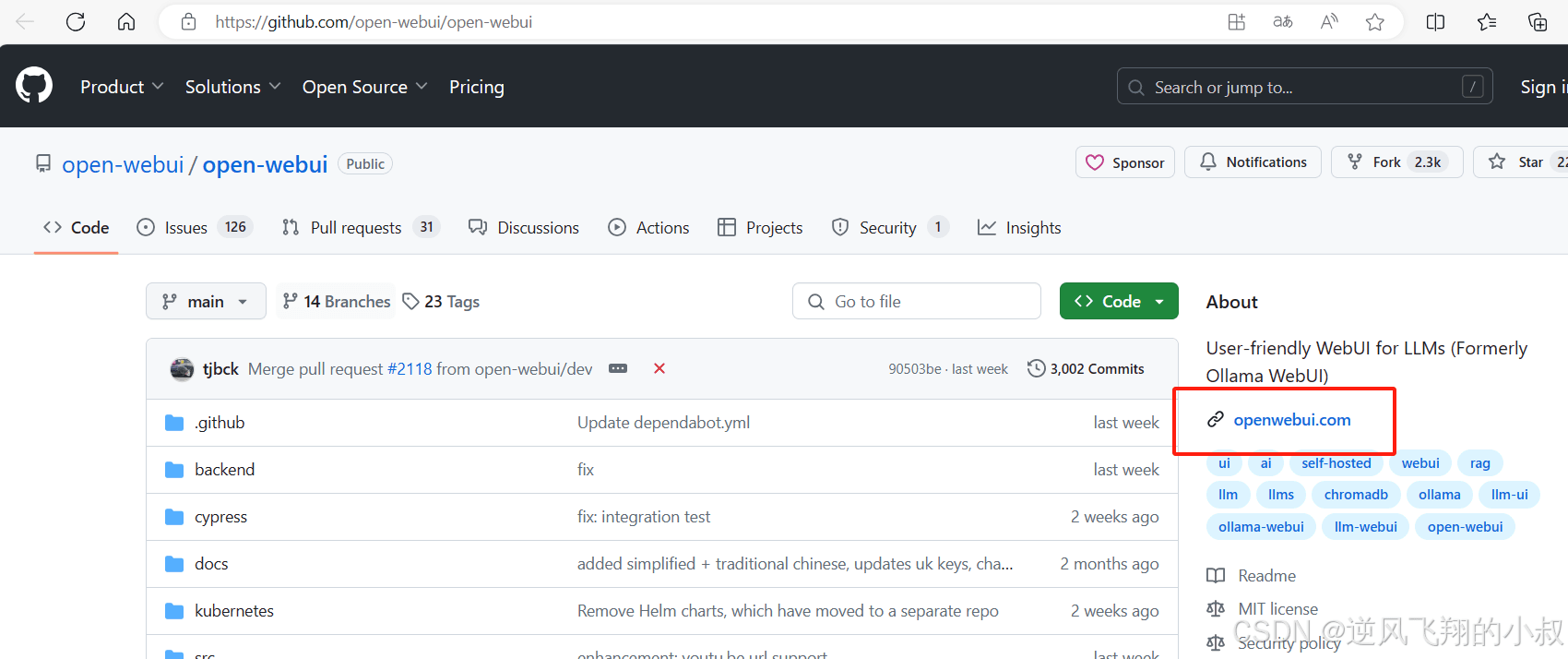Visit openwebui.com link

[x=1292, y=420]
